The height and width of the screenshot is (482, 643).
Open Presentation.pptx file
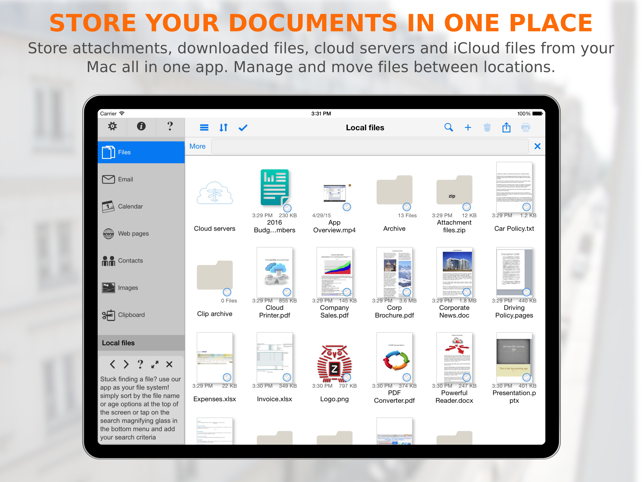514,368
